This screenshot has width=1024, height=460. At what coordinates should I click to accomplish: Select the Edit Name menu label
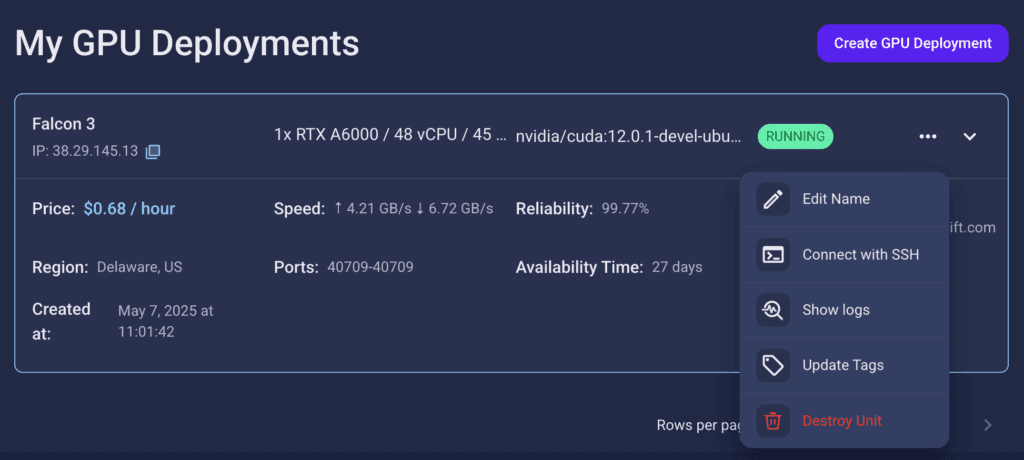point(836,199)
